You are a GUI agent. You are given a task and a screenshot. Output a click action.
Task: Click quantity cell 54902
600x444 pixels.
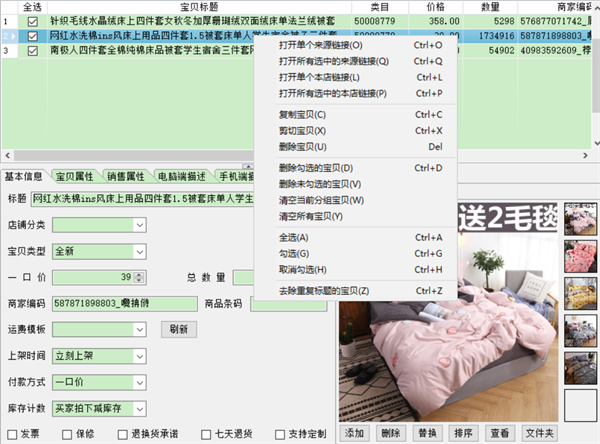[x=490, y=50]
